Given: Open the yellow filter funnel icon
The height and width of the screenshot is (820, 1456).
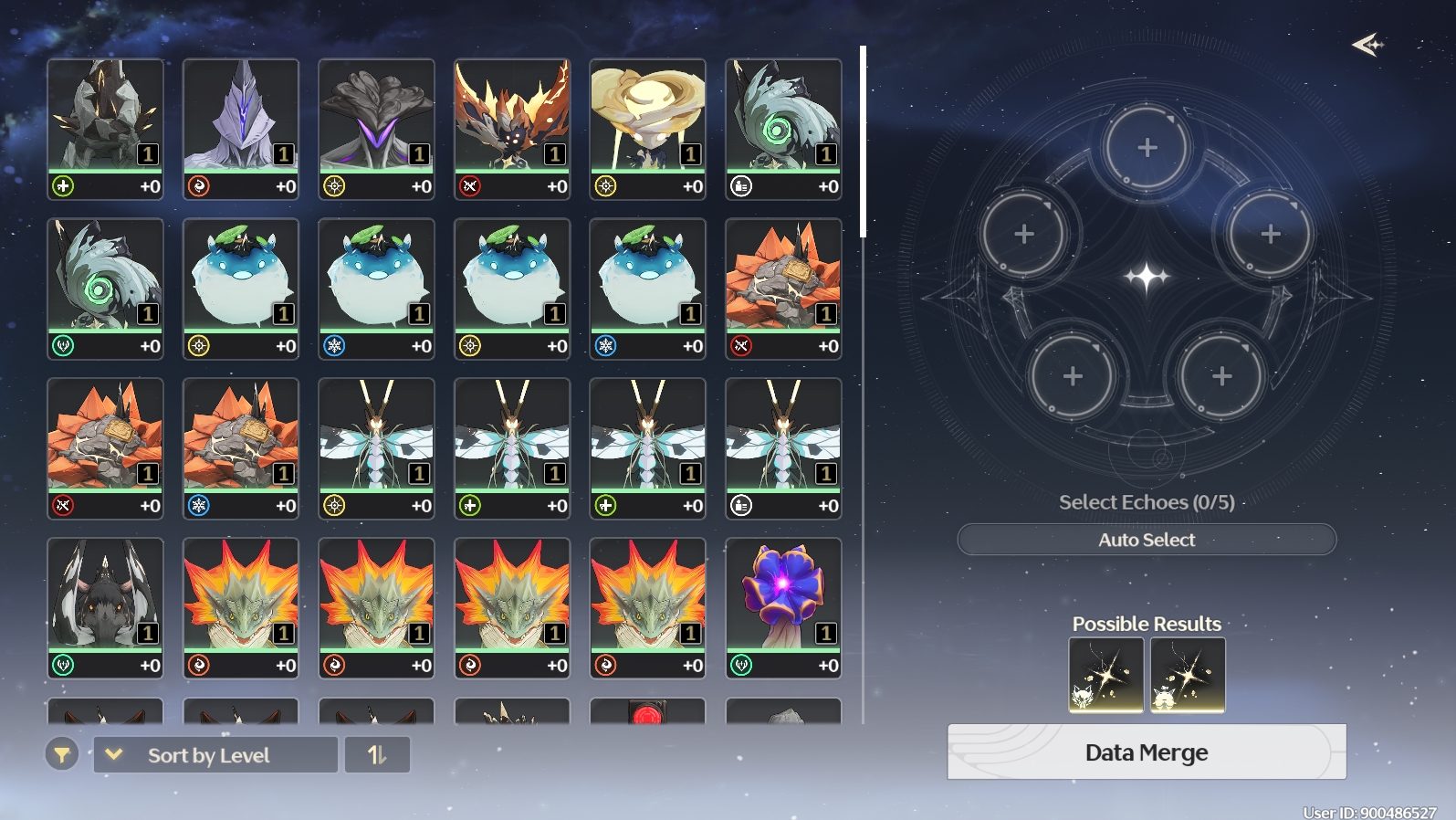Looking at the screenshot, I should tap(62, 754).
